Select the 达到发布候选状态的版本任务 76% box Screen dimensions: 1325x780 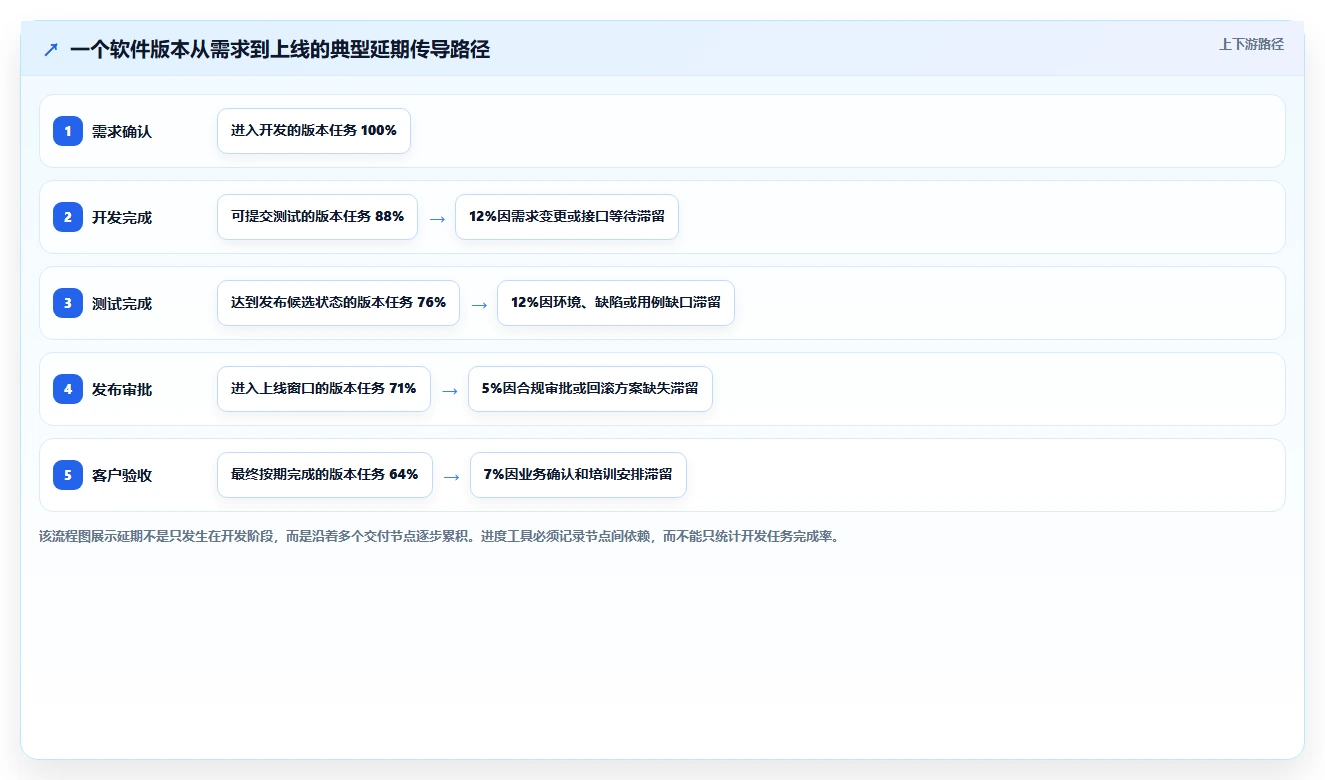(x=338, y=303)
